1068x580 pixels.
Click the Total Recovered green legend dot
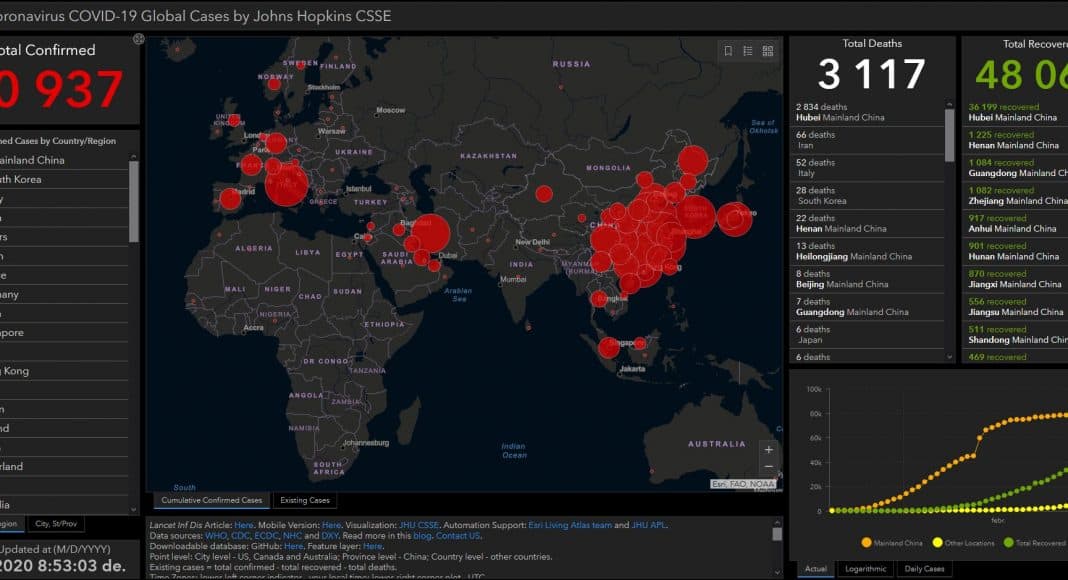tap(1008, 543)
